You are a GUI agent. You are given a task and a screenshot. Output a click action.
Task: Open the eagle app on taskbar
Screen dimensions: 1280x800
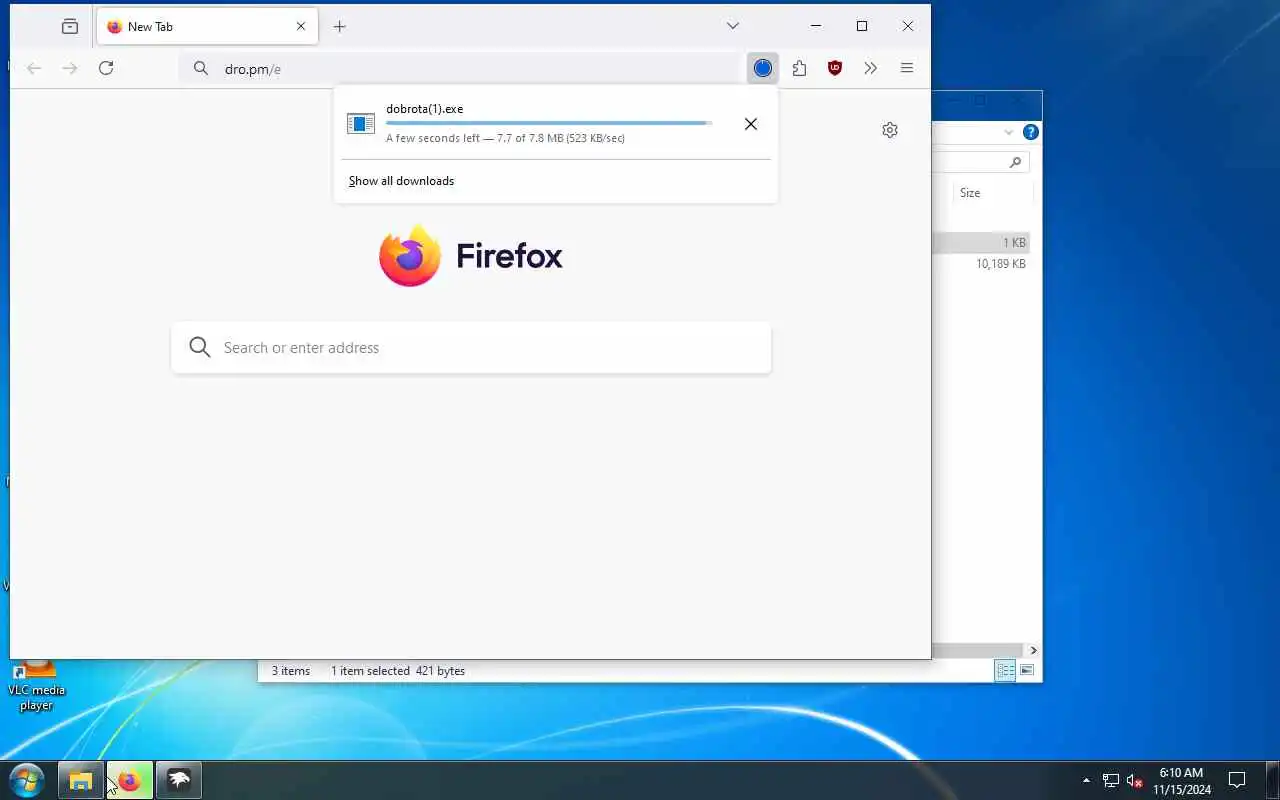[x=178, y=780]
